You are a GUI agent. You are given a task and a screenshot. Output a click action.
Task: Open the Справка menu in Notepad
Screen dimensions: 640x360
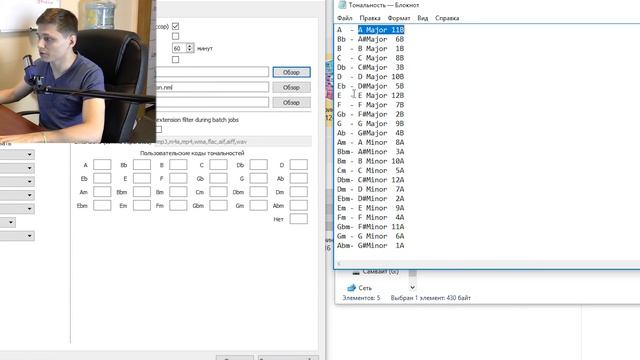coord(447,18)
